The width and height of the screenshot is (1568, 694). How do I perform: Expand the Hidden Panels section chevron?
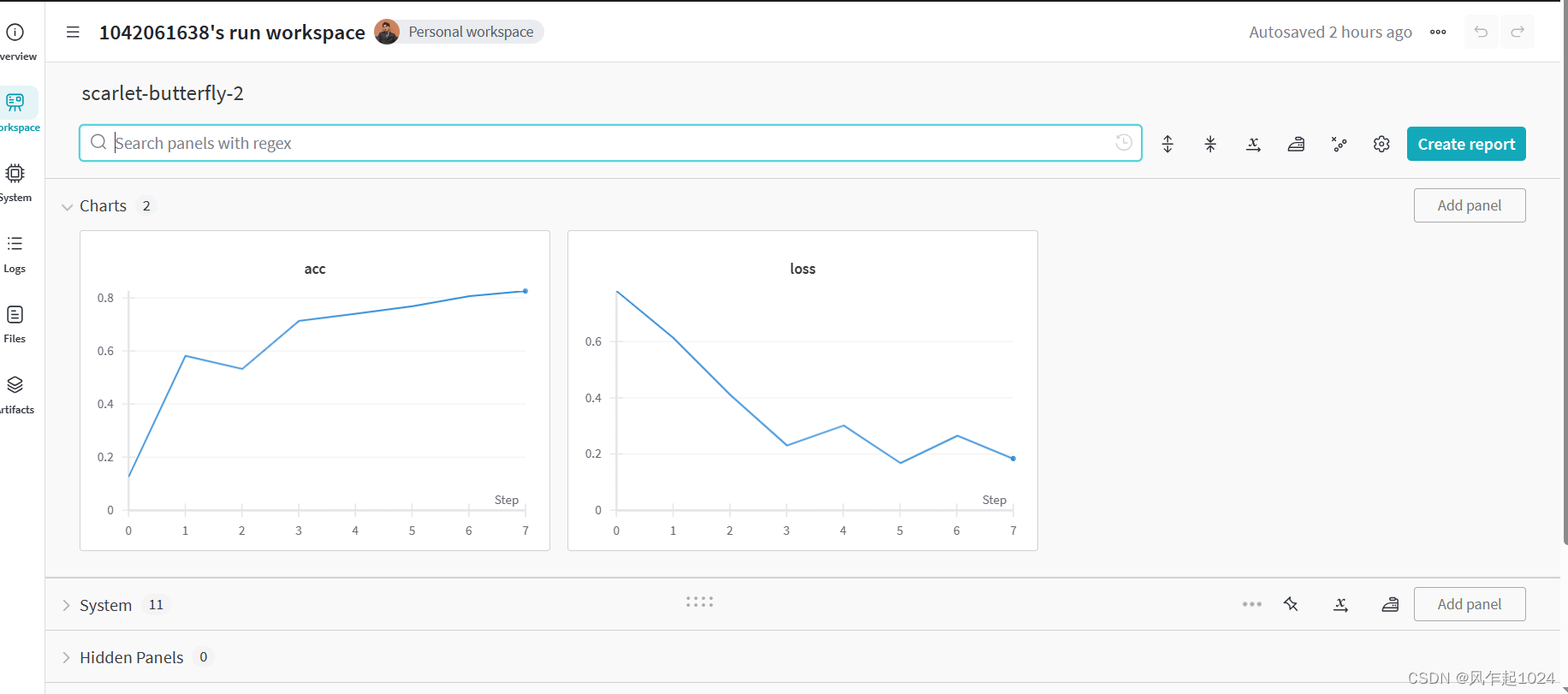(x=66, y=657)
